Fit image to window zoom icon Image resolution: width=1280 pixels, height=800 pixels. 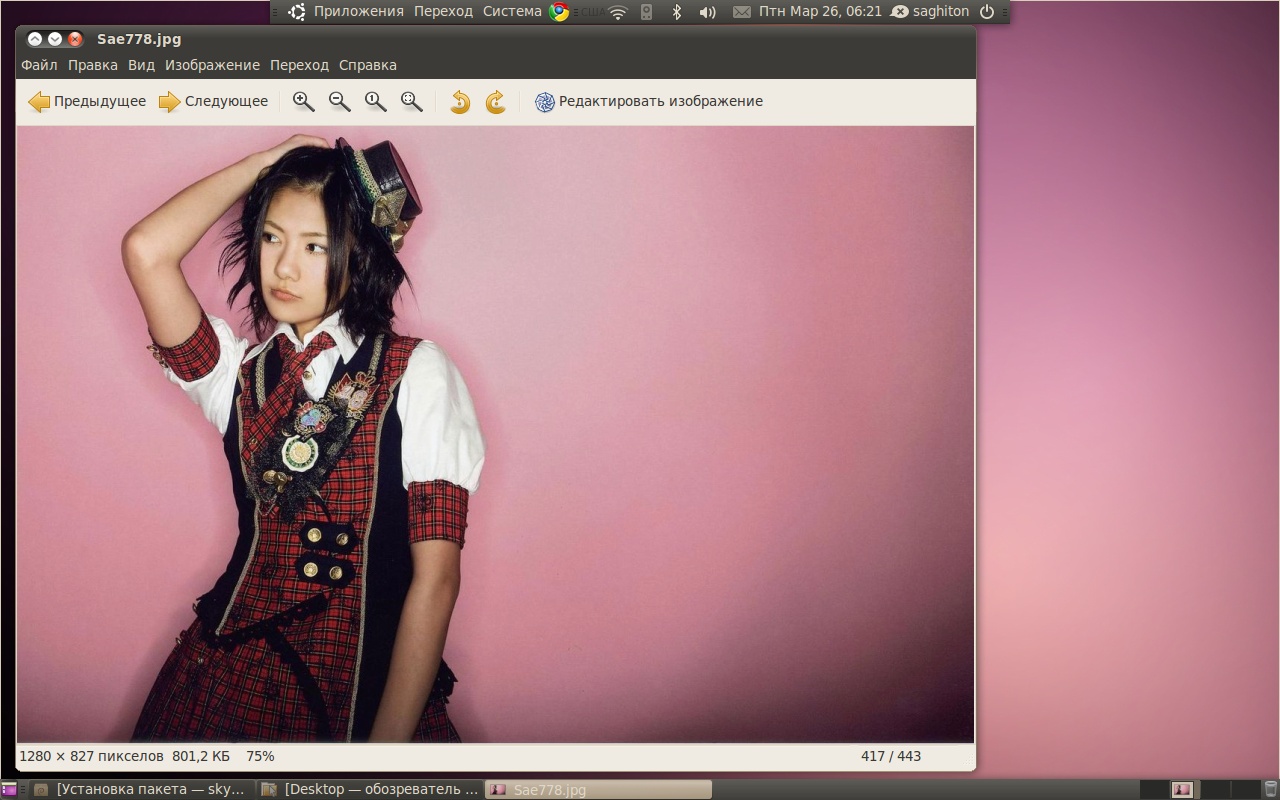coord(412,101)
